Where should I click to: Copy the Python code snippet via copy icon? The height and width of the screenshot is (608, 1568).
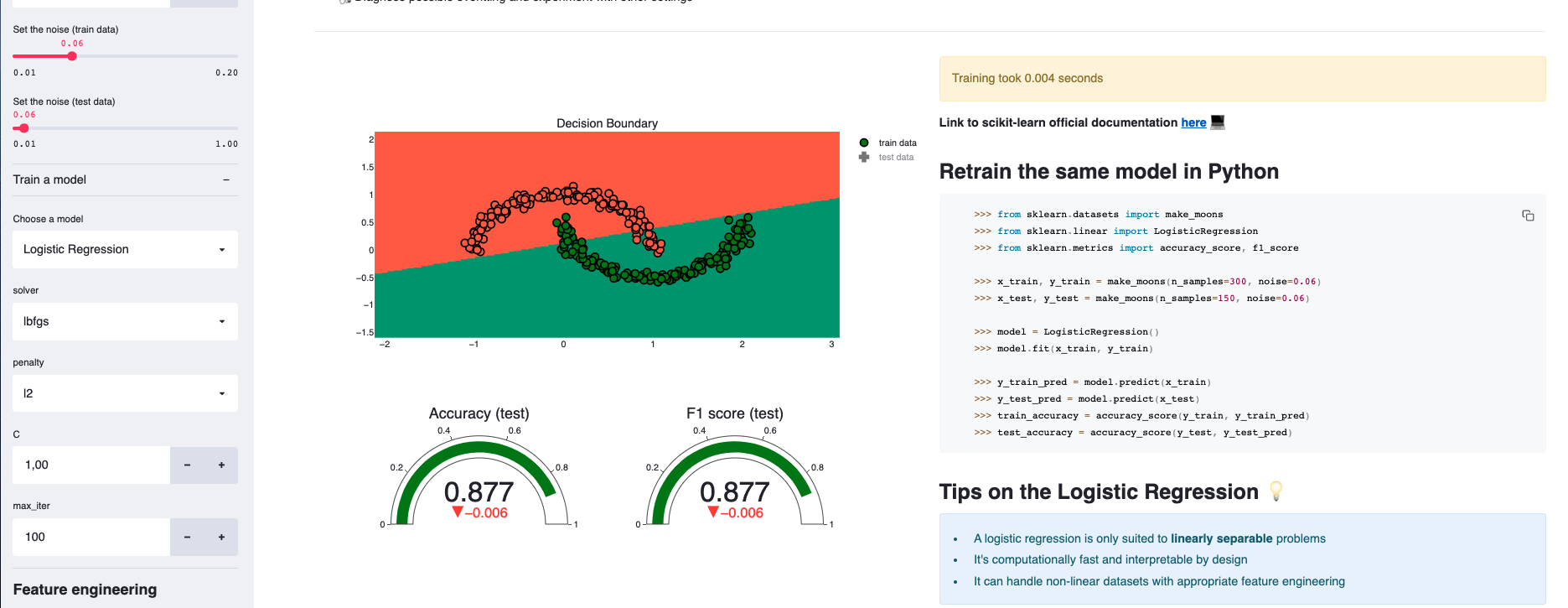tap(1528, 216)
